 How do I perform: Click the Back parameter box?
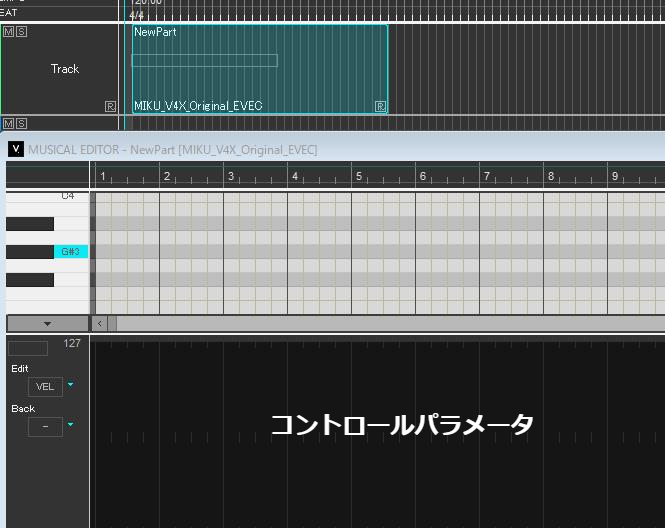point(45,427)
